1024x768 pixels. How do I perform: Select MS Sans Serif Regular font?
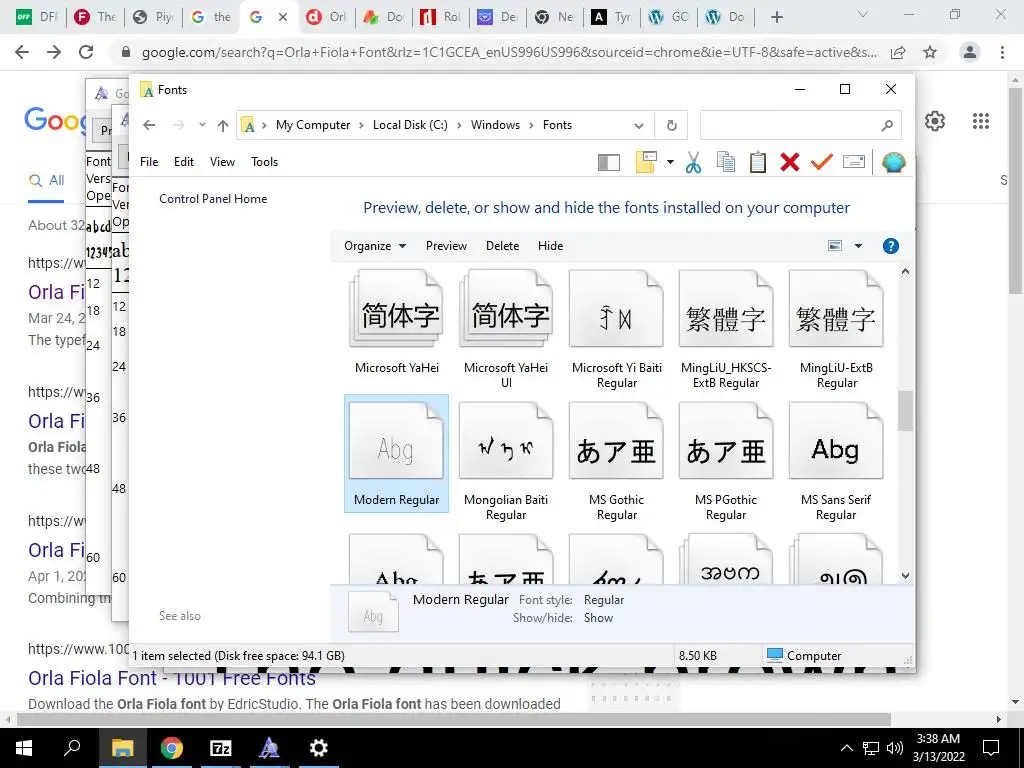[x=836, y=462]
